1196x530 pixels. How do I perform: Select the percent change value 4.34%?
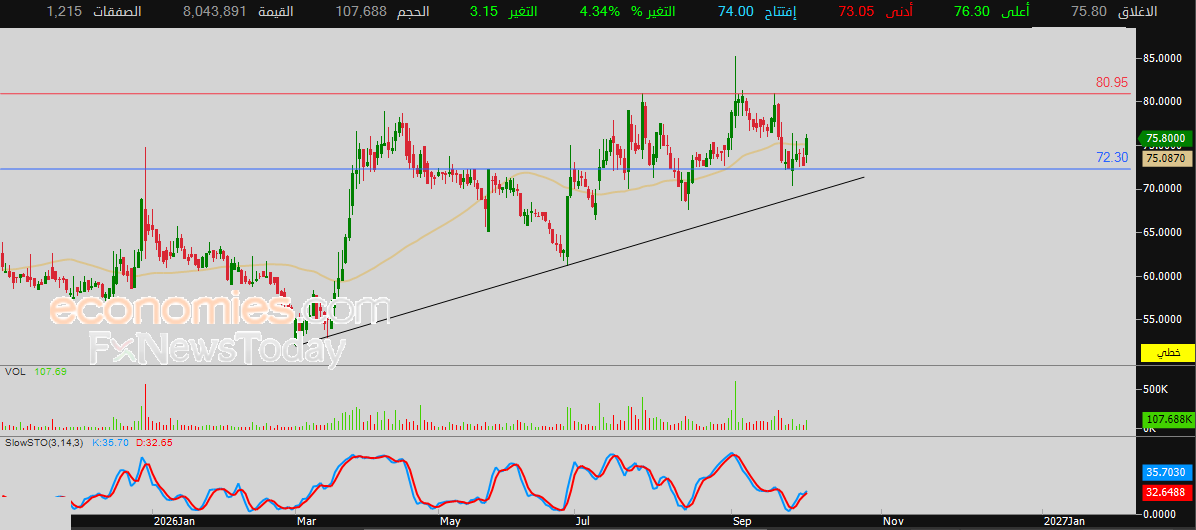pos(600,11)
